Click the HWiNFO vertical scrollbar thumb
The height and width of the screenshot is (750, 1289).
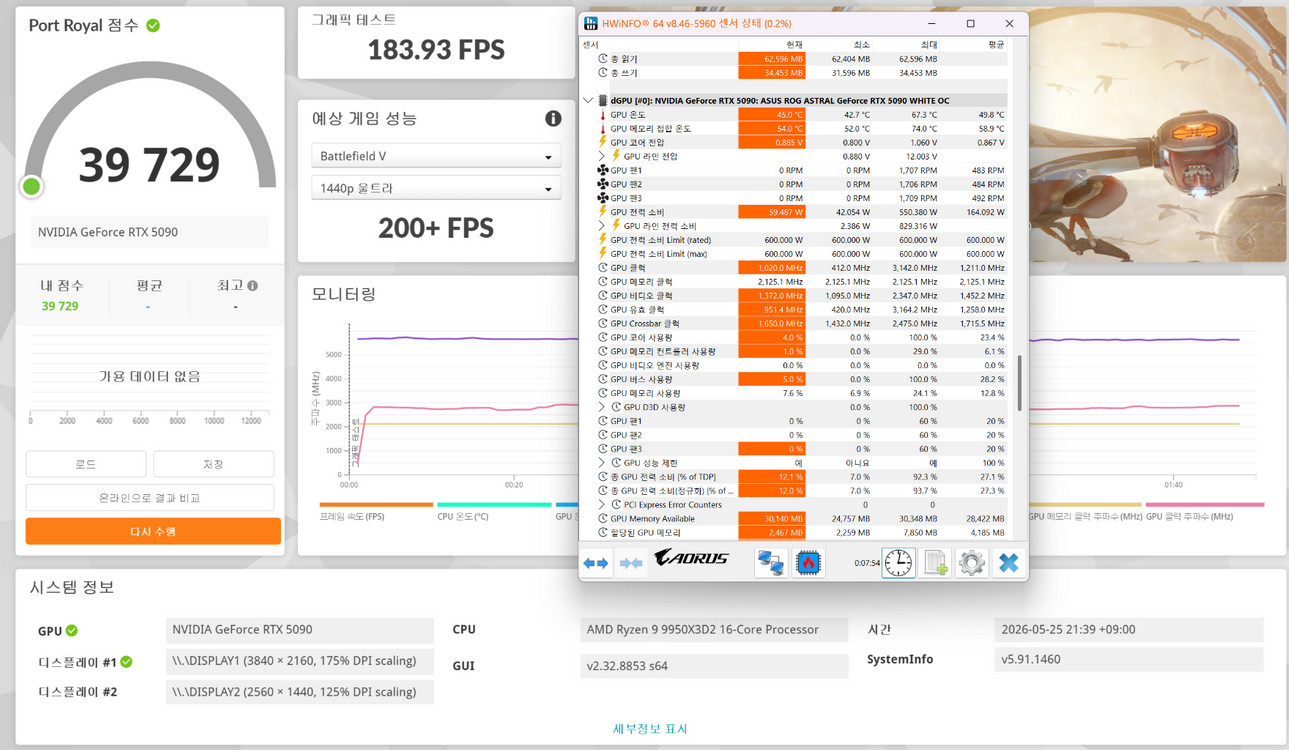tap(1019, 383)
